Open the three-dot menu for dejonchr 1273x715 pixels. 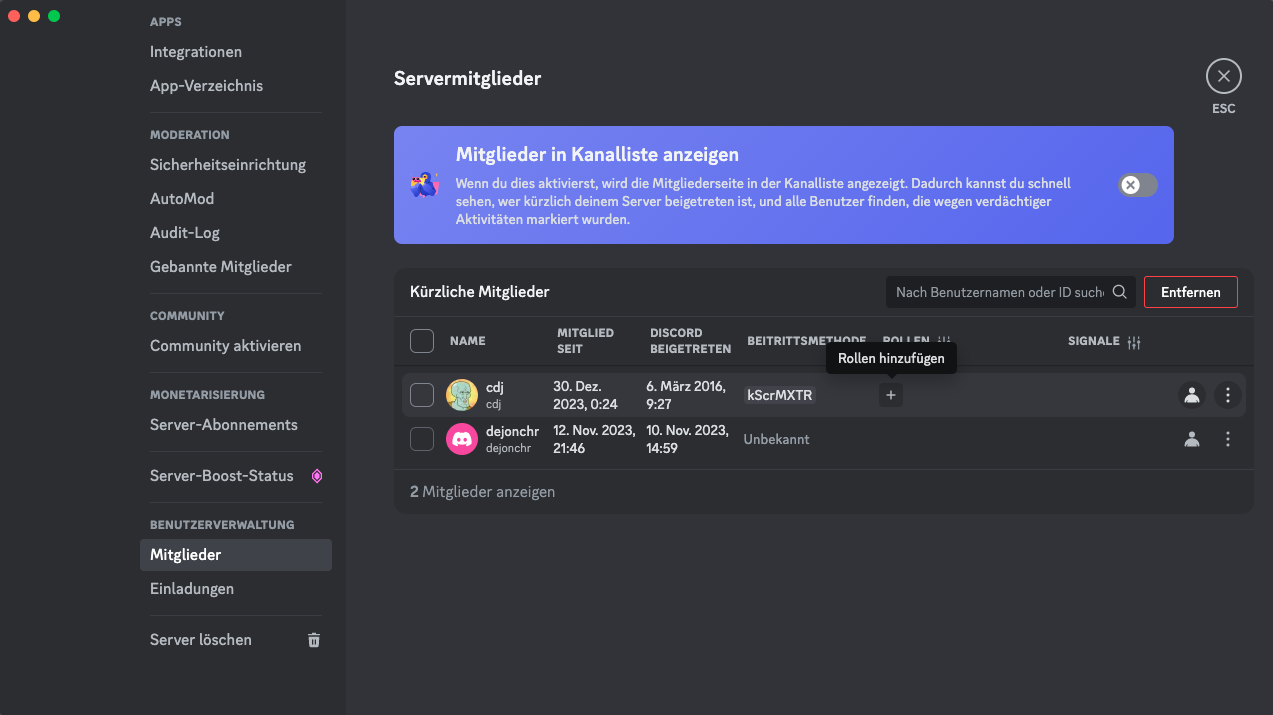click(x=1228, y=439)
